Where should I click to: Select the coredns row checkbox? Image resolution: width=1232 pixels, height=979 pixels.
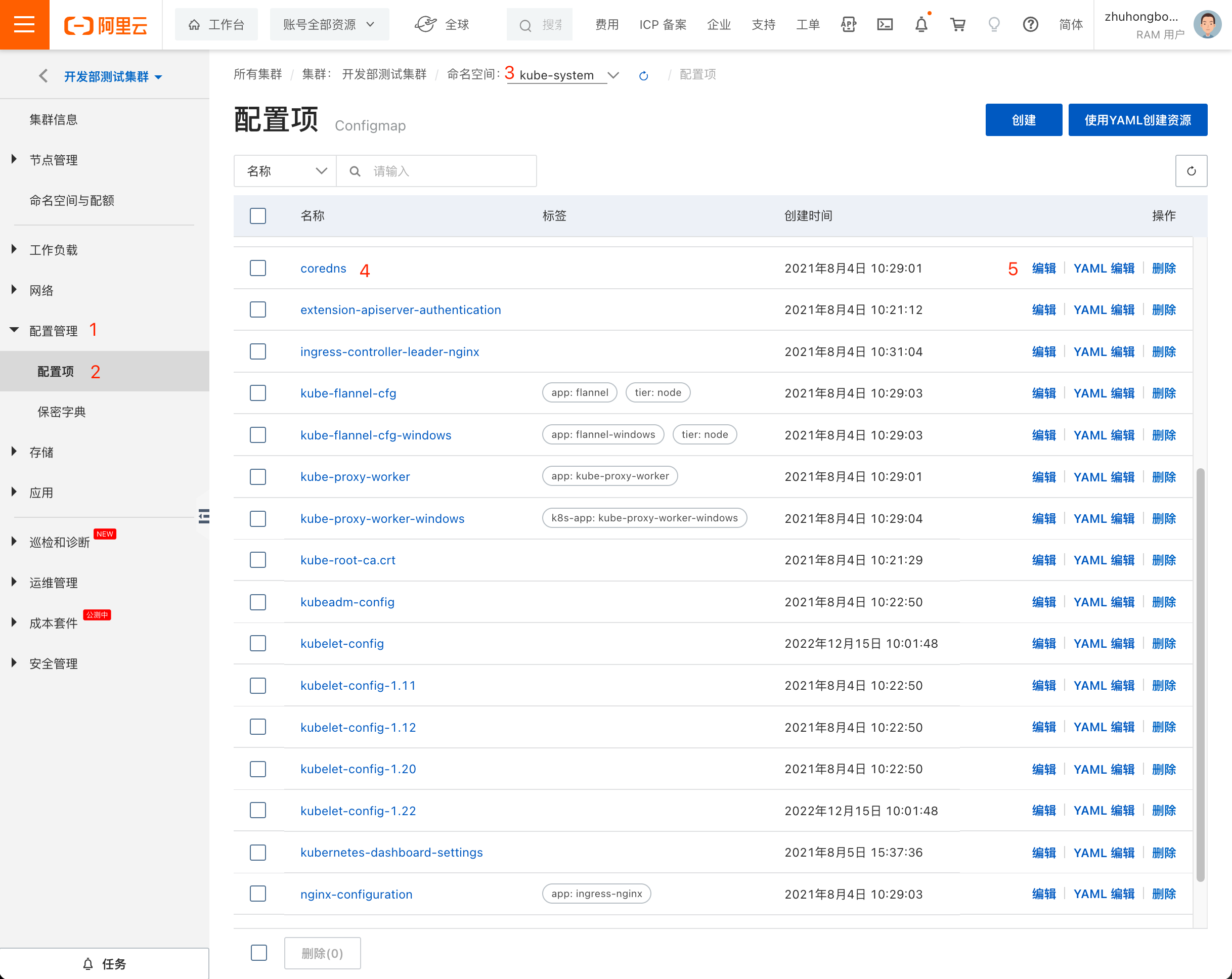[x=258, y=268]
